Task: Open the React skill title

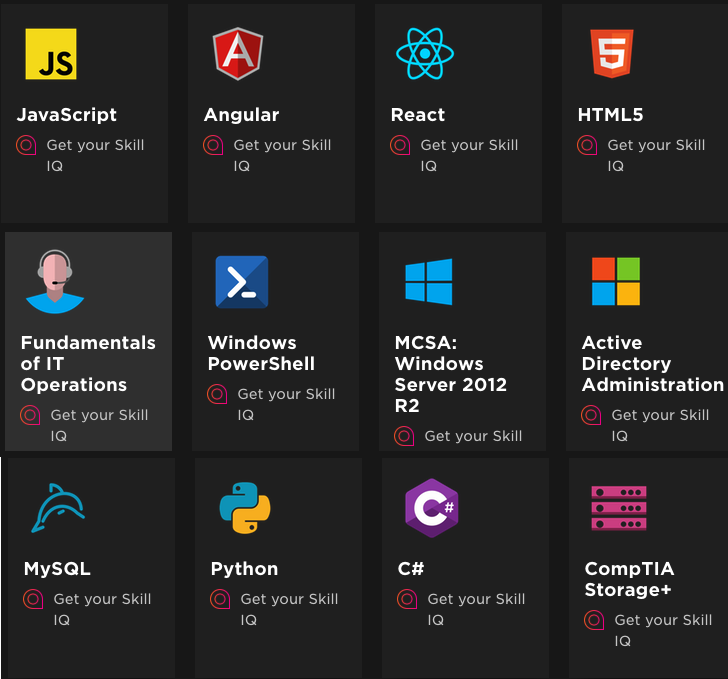Action: 418,115
